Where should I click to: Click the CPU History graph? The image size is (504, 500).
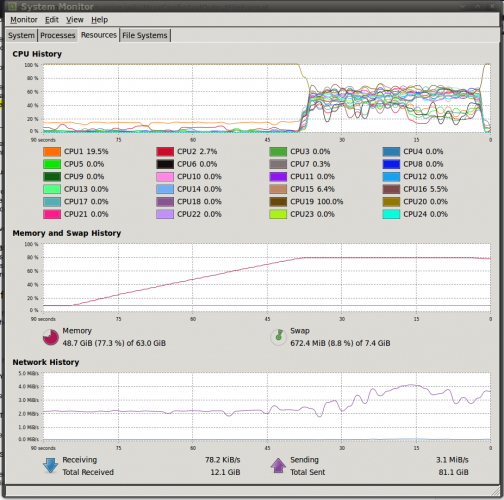click(x=267, y=98)
